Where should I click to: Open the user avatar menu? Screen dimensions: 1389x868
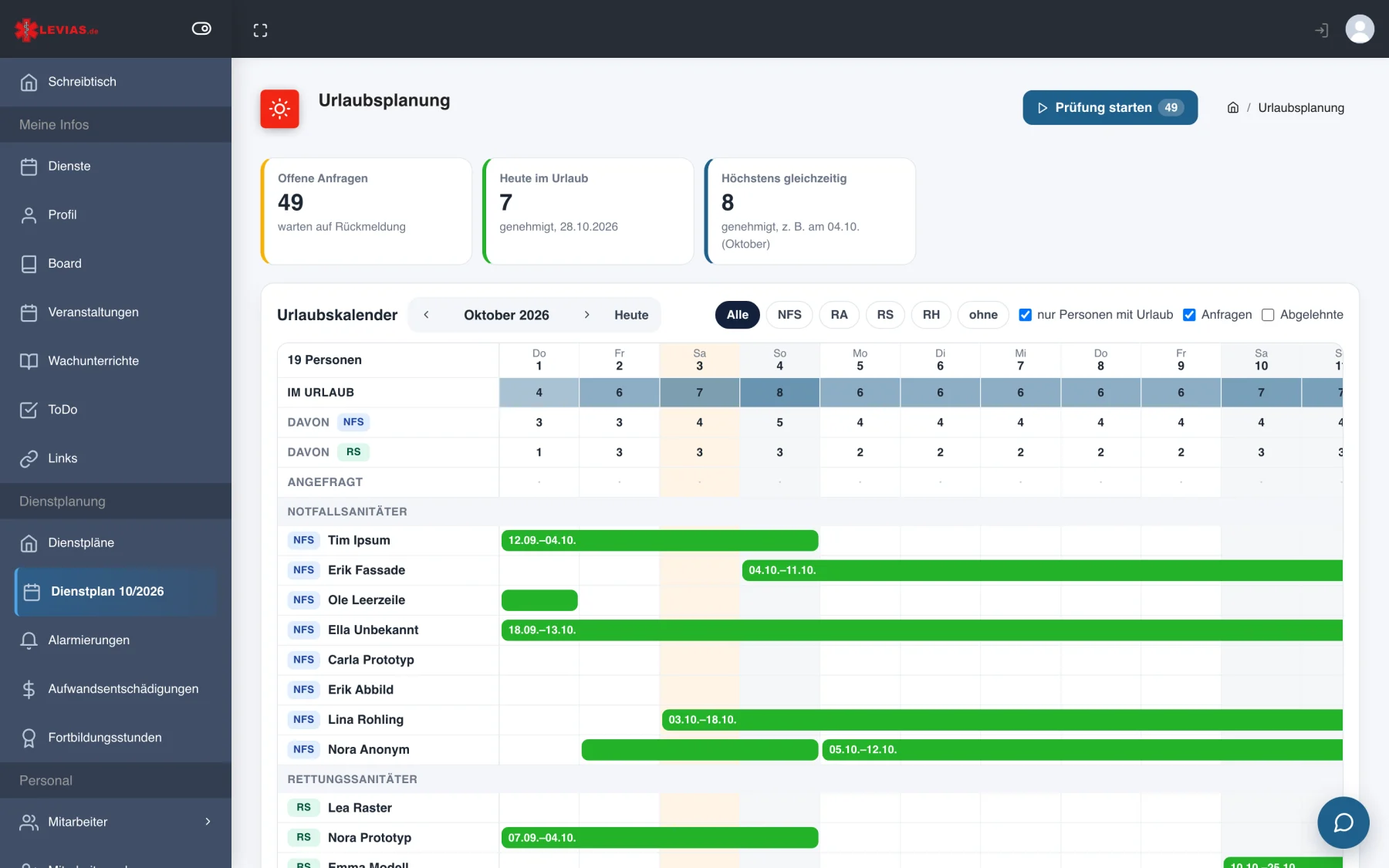[x=1360, y=29]
